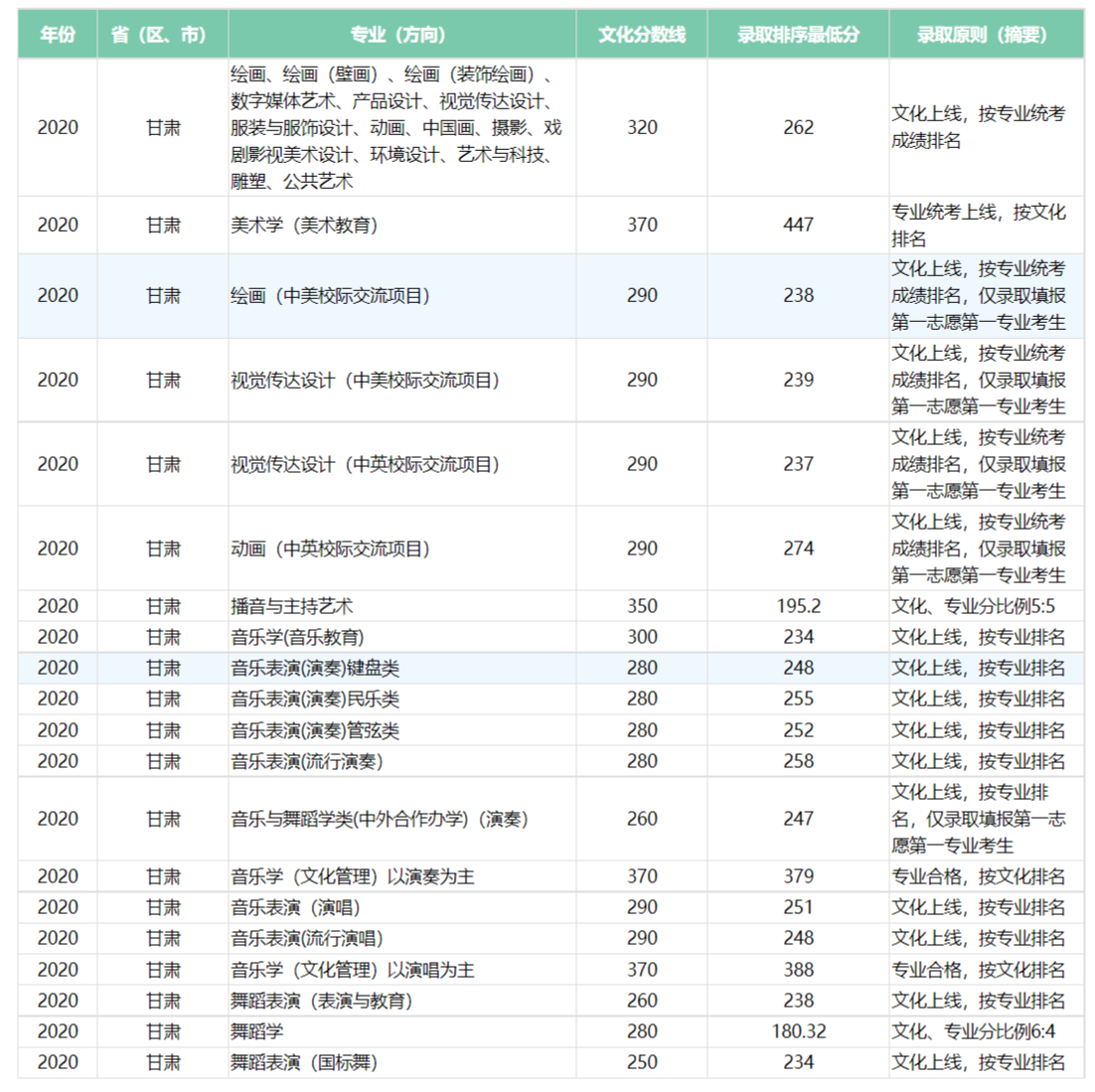The height and width of the screenshot is (1092, 1095).
Task: Click the minimum score 274
Action: click(x=798, y=548)
